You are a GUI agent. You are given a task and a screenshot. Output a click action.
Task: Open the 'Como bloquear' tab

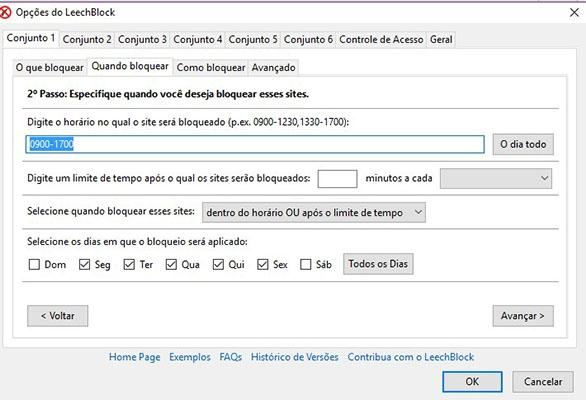(x=211, y=68)
